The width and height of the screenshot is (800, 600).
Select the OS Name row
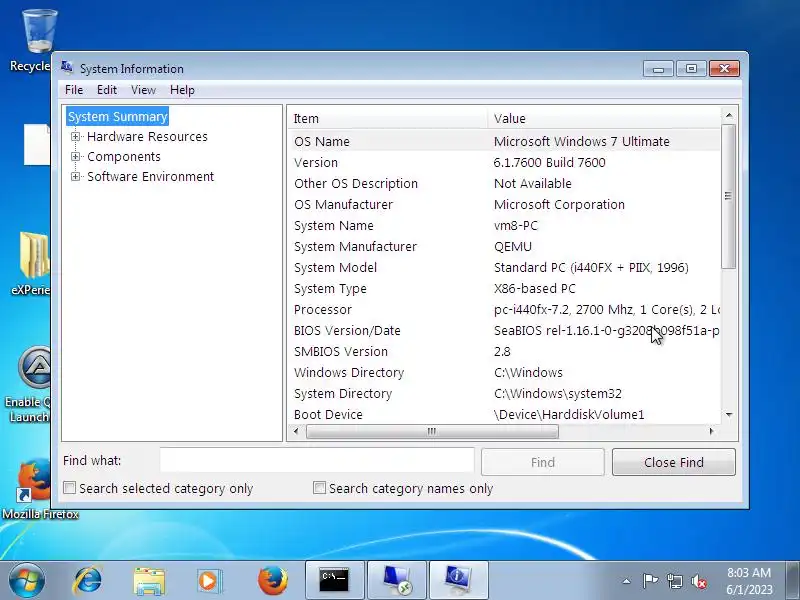click(504, 141)
